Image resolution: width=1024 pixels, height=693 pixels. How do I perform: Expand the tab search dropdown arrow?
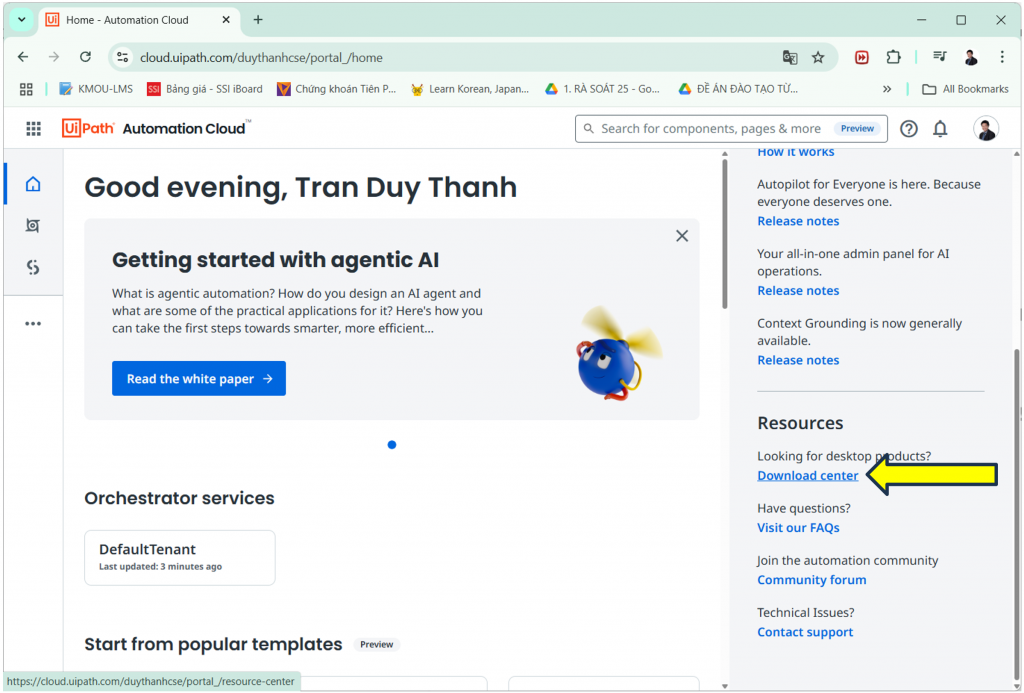[x=22, y=20]
